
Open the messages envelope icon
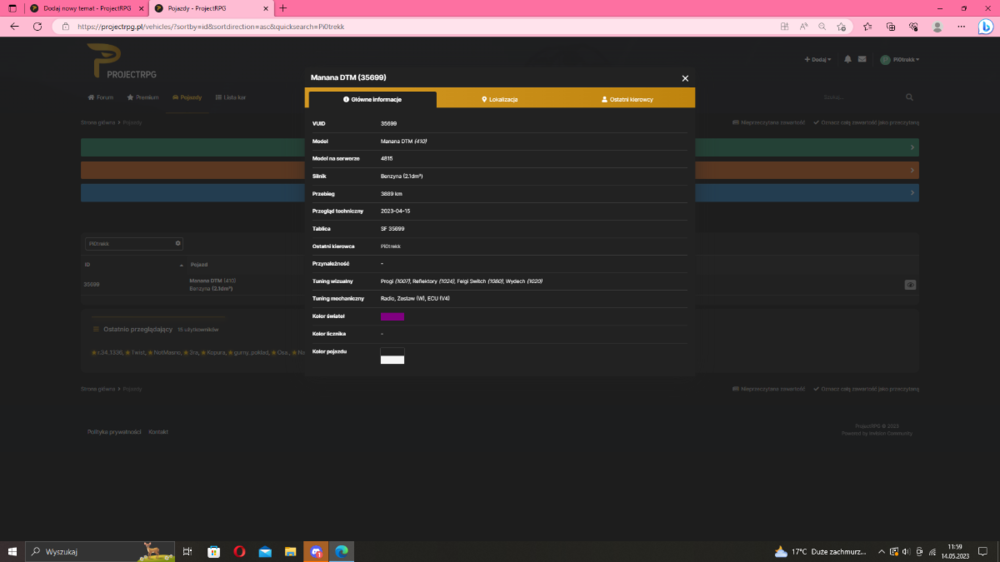pos(862,59)
